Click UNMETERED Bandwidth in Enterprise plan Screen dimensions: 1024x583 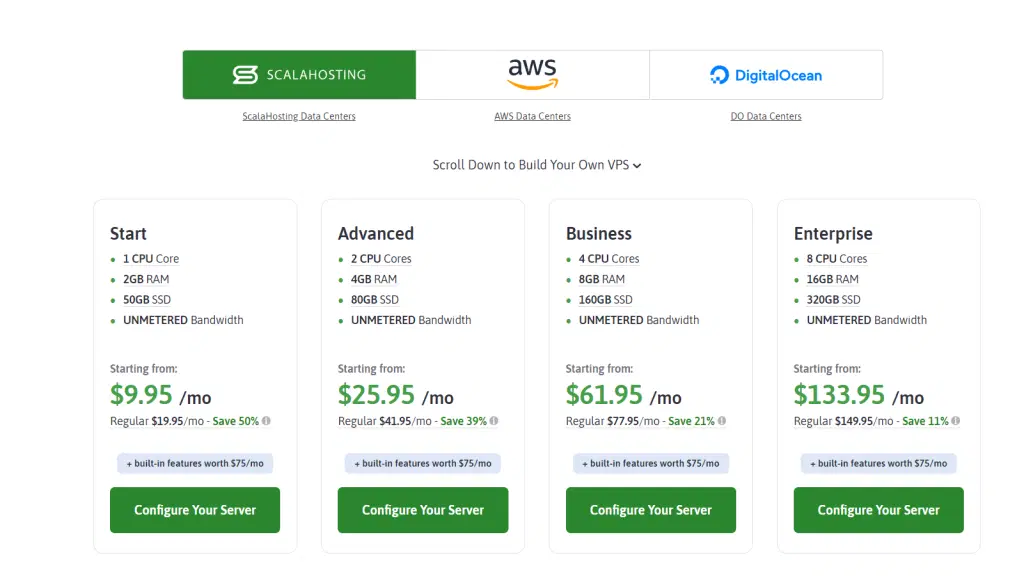pyautogui.click(x=867, y=320)
